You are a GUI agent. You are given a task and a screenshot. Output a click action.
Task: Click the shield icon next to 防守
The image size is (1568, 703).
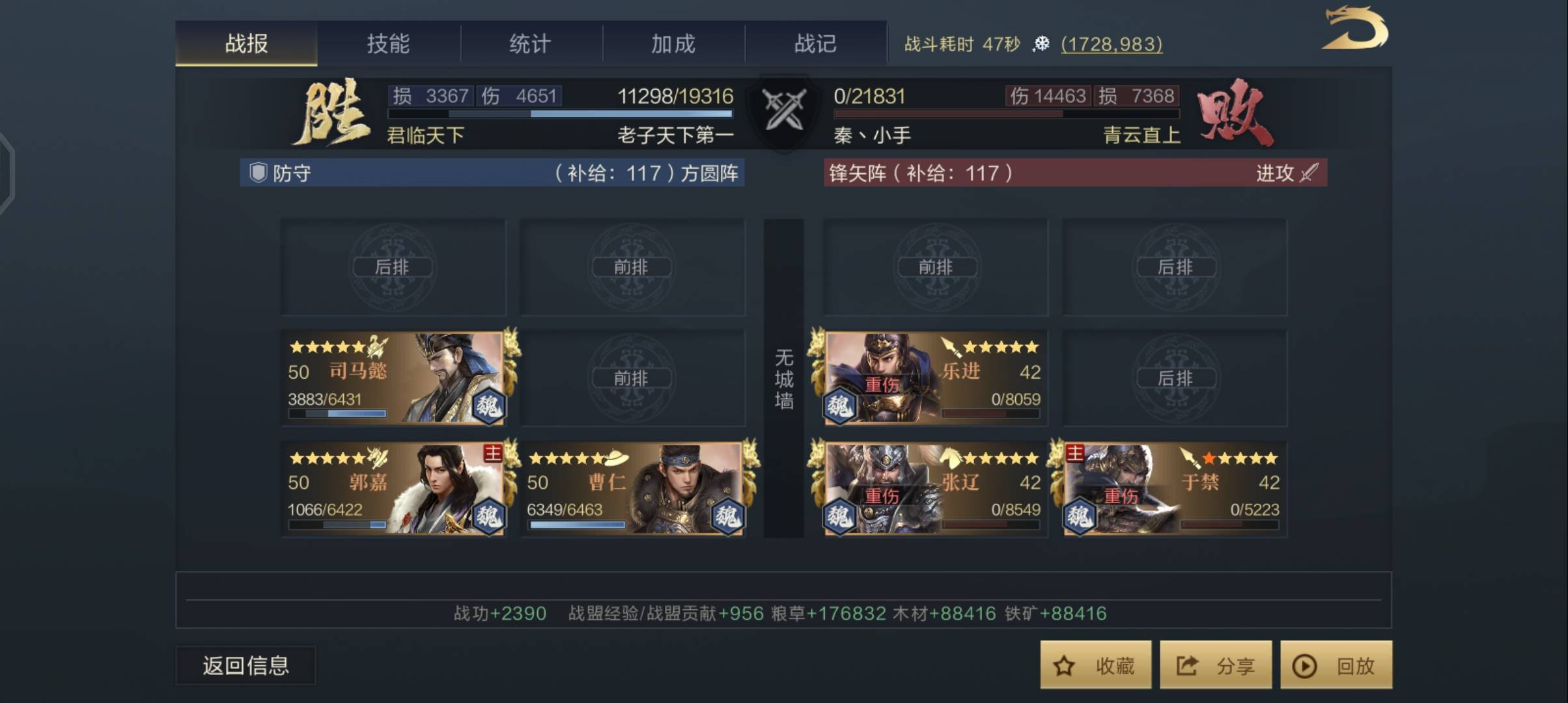tap(258, 172)
